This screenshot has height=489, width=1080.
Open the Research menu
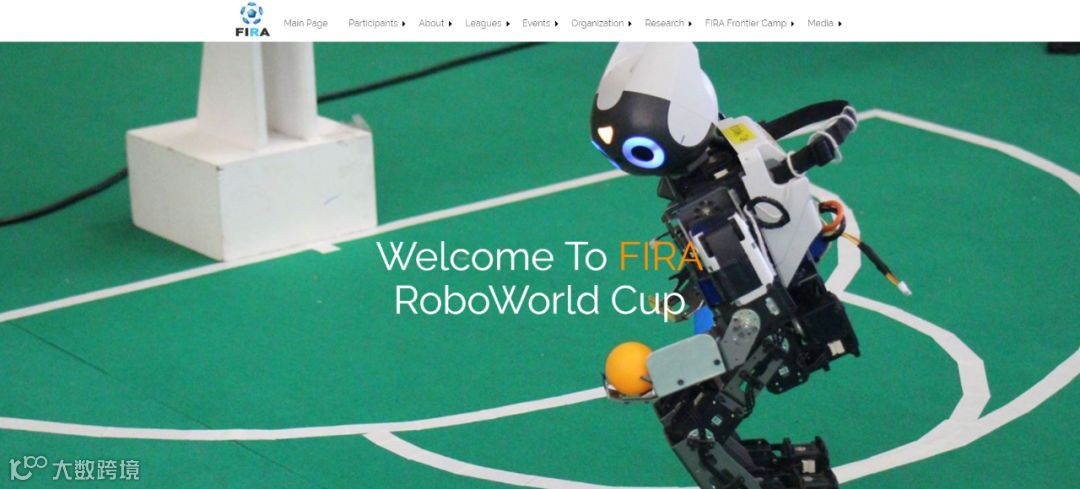pyautogui.click(x=664, y=23)
